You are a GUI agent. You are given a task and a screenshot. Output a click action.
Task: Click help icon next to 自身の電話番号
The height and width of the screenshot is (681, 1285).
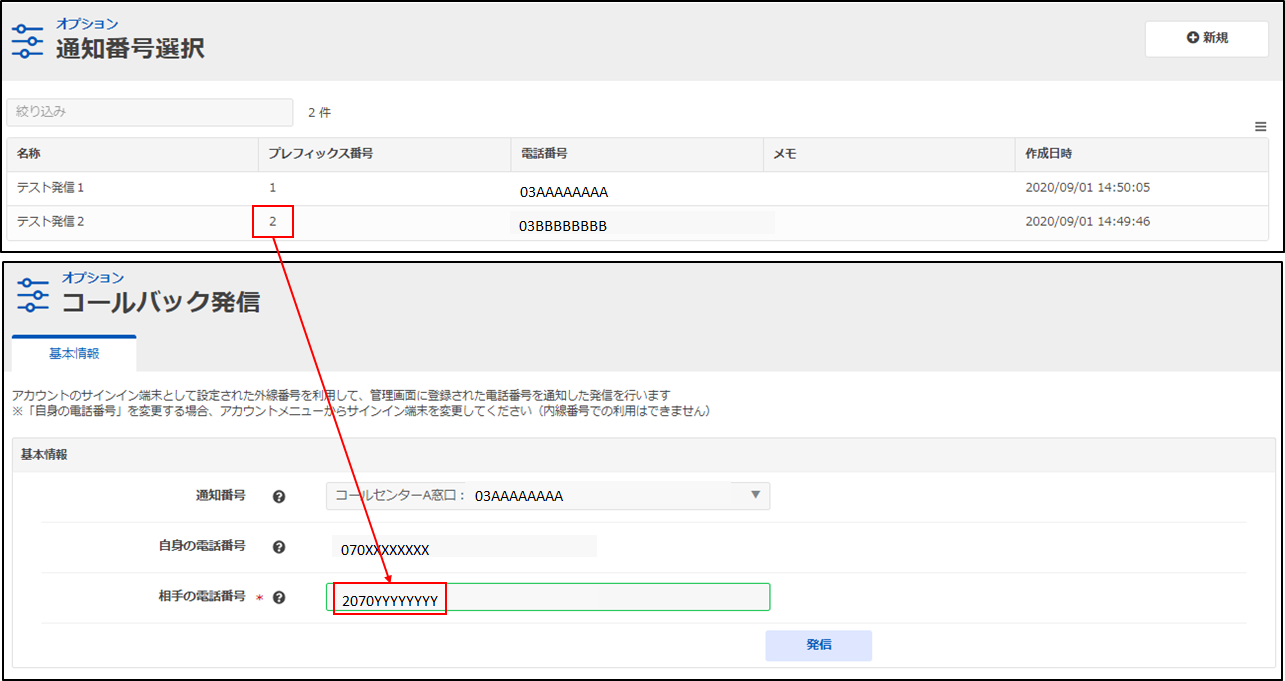(279, 547)
